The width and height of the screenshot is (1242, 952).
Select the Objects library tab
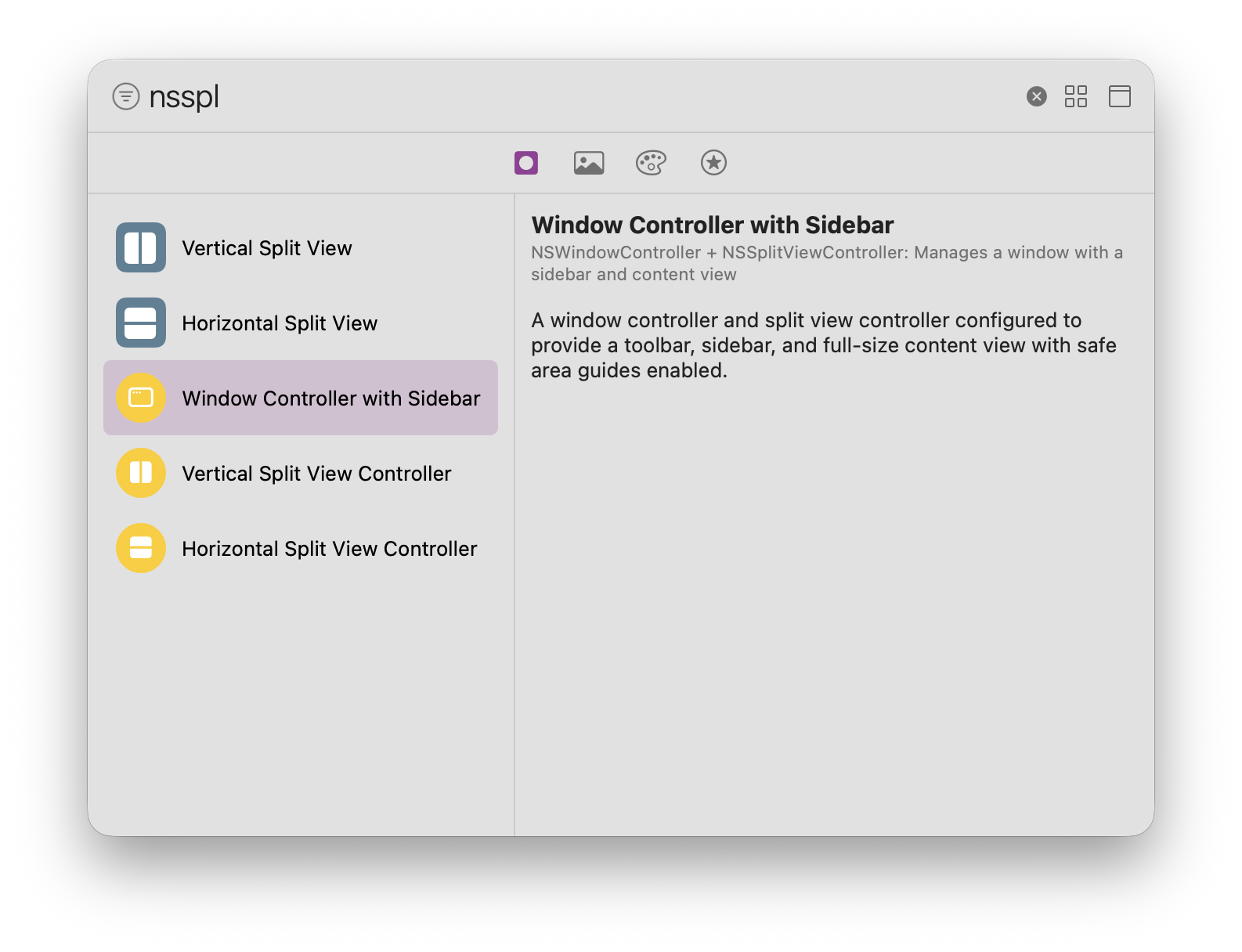click(x=526, y=163)
